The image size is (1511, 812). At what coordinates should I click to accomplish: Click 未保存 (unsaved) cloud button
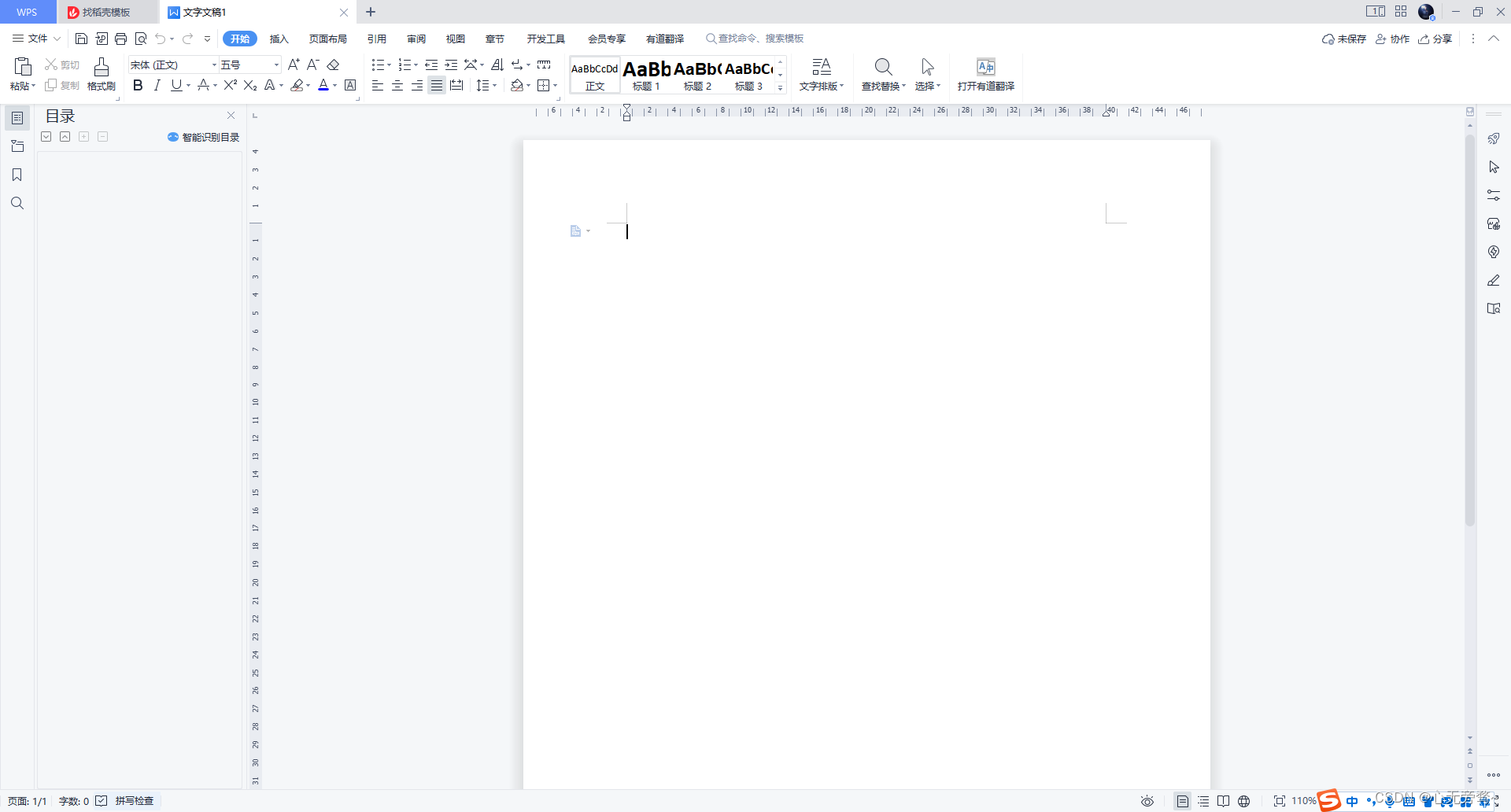[1344, 39]
